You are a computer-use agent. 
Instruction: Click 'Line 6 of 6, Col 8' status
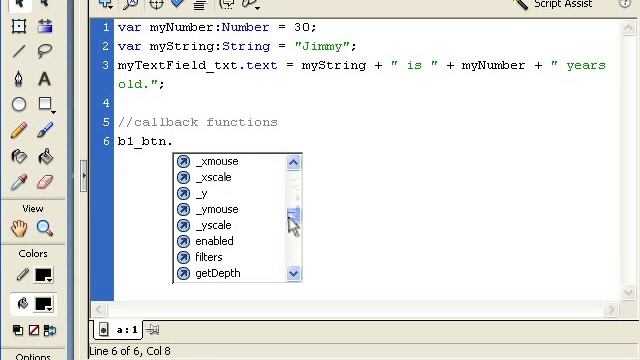[130, 351]
